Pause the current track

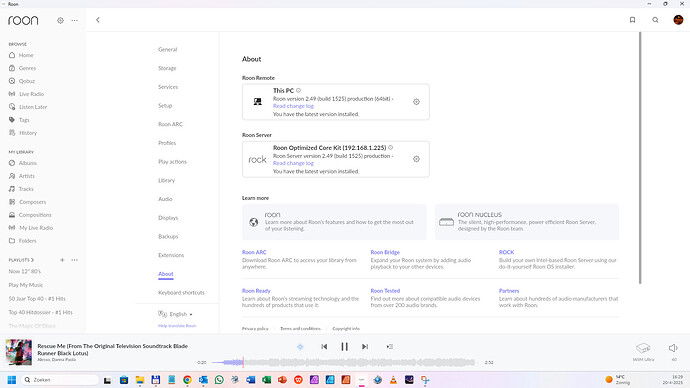(345, 347)
